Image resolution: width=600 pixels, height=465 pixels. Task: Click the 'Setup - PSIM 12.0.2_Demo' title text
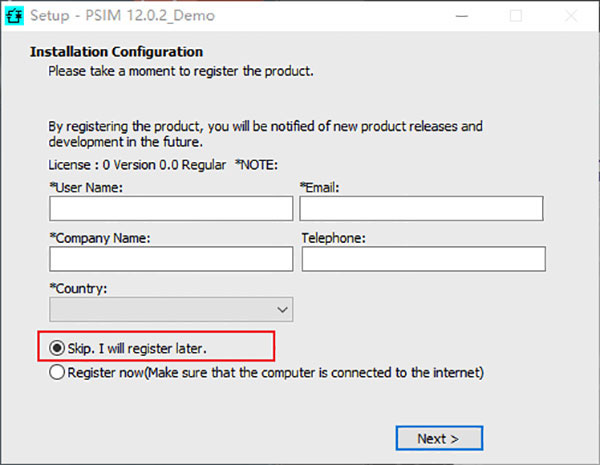pyautogui.click(x=122, y=16)
